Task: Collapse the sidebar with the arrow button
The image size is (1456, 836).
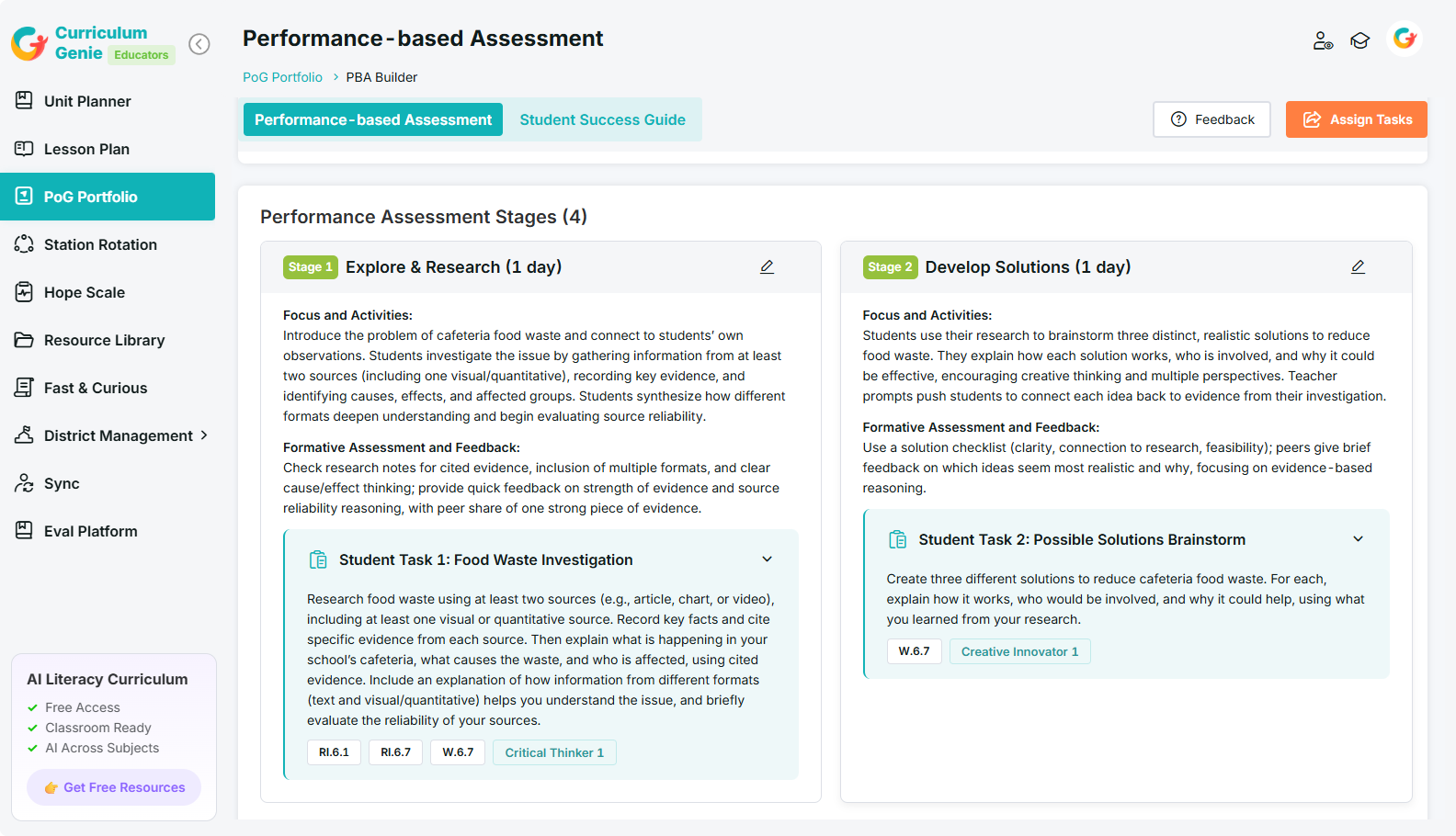Action: [x=199, y=44]
